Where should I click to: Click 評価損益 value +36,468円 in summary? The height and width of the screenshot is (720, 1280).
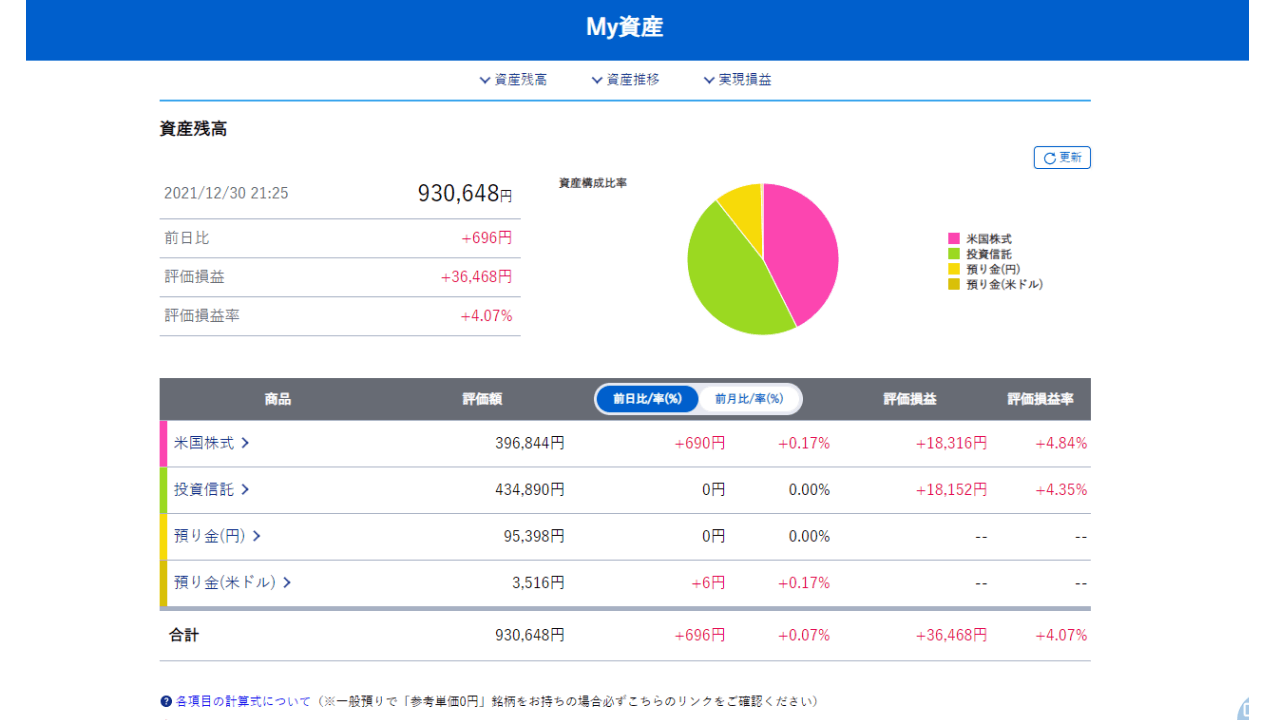tap(476, 277)
